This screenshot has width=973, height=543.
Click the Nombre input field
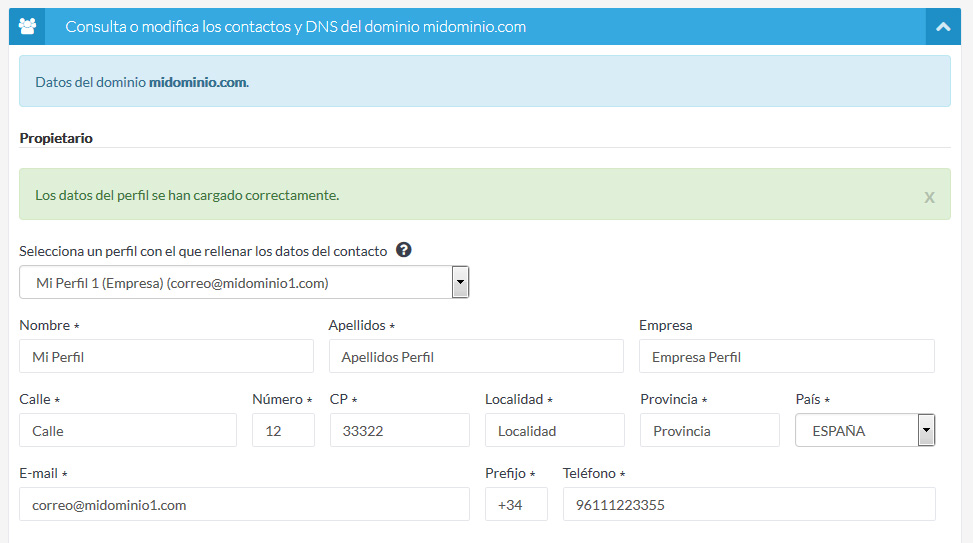pyautogui.click(x=166, y=357)
